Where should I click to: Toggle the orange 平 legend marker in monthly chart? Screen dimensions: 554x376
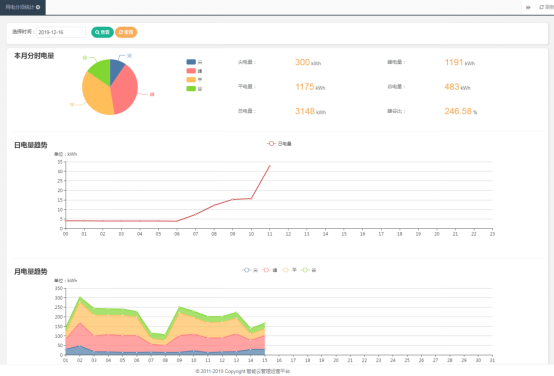(289, 270)
